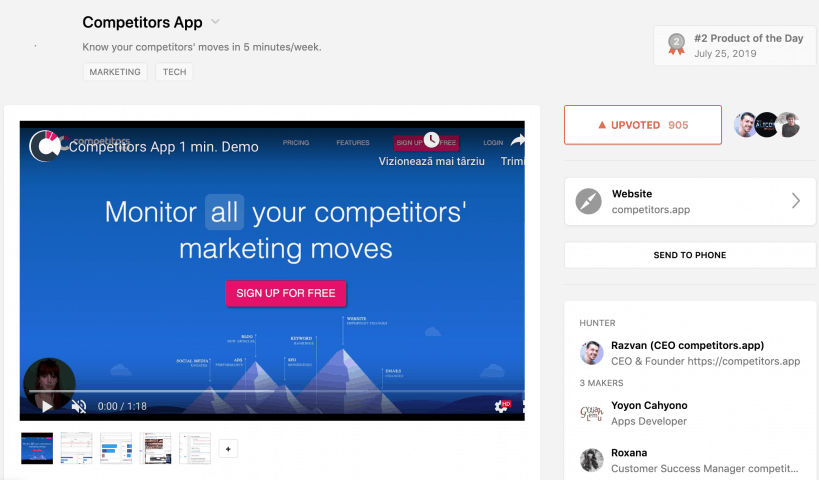Select the second gallery thumbnail

(76, 448)
